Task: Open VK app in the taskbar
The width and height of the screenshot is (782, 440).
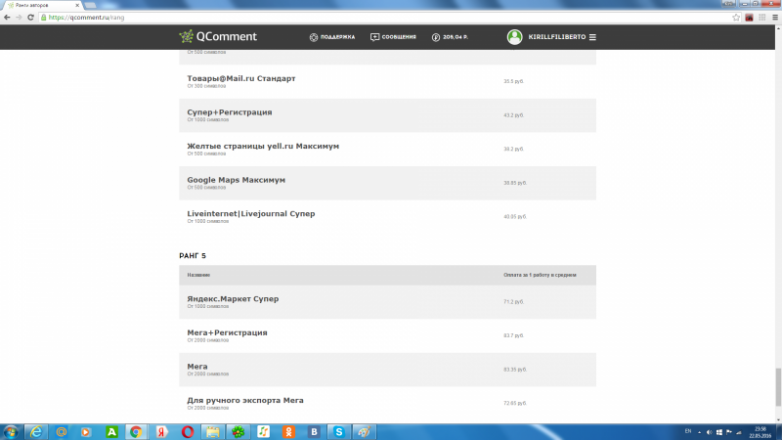Action: tap(314, 432)
